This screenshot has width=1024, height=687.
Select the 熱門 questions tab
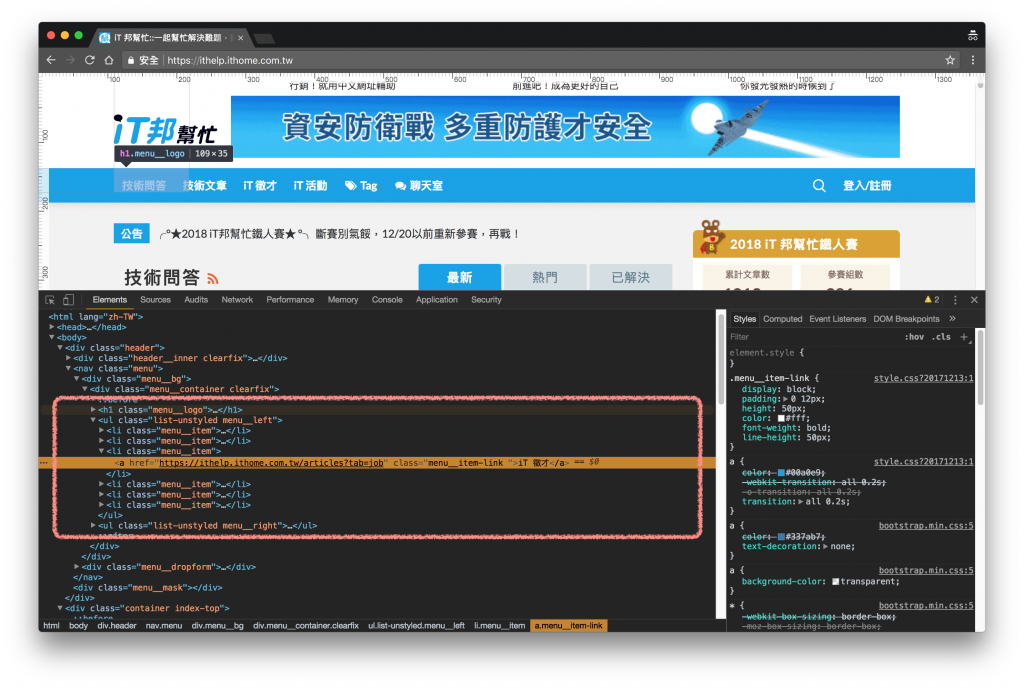(545, 277)
